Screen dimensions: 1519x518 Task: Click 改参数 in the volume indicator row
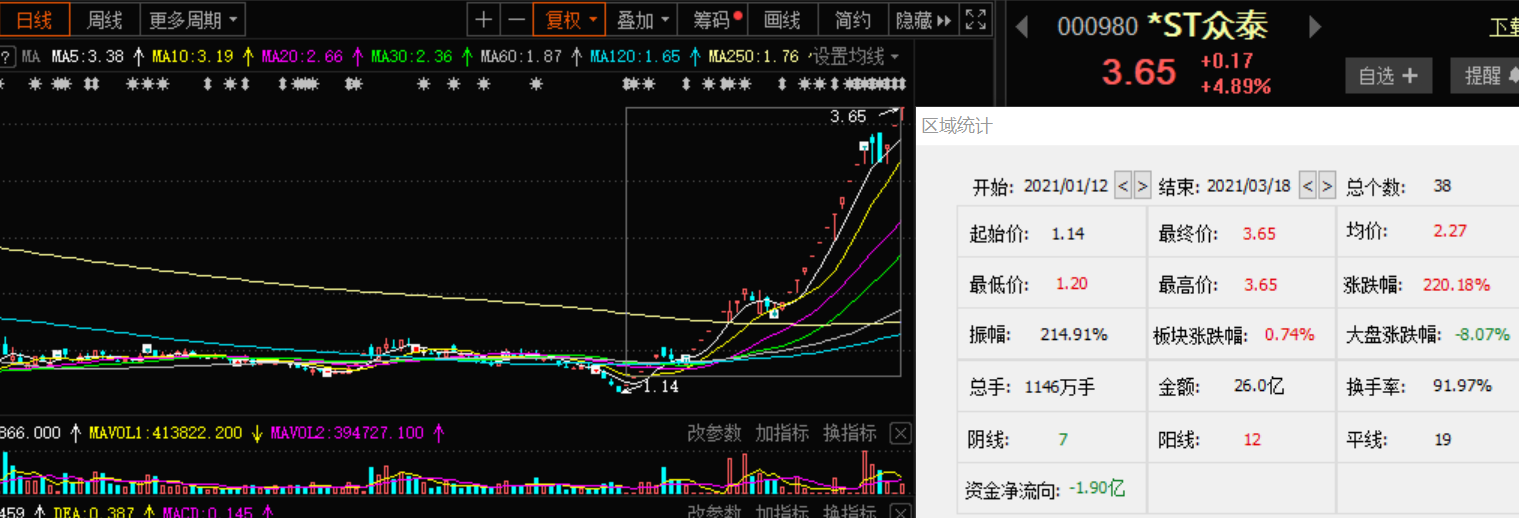714,433
